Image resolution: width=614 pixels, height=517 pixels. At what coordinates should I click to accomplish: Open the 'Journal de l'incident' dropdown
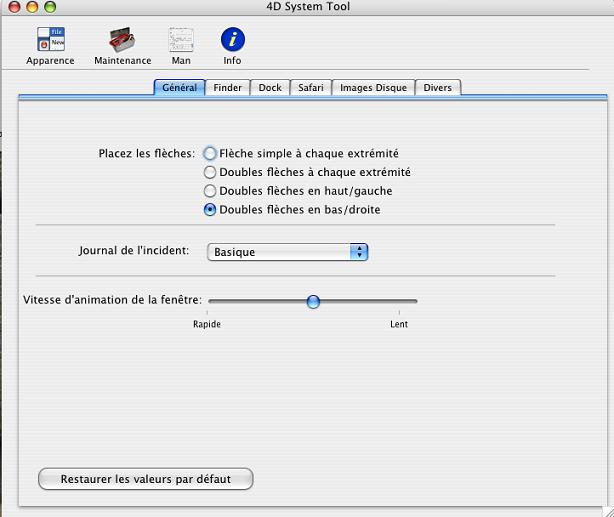pyautogui.click(x=287, y=252)
